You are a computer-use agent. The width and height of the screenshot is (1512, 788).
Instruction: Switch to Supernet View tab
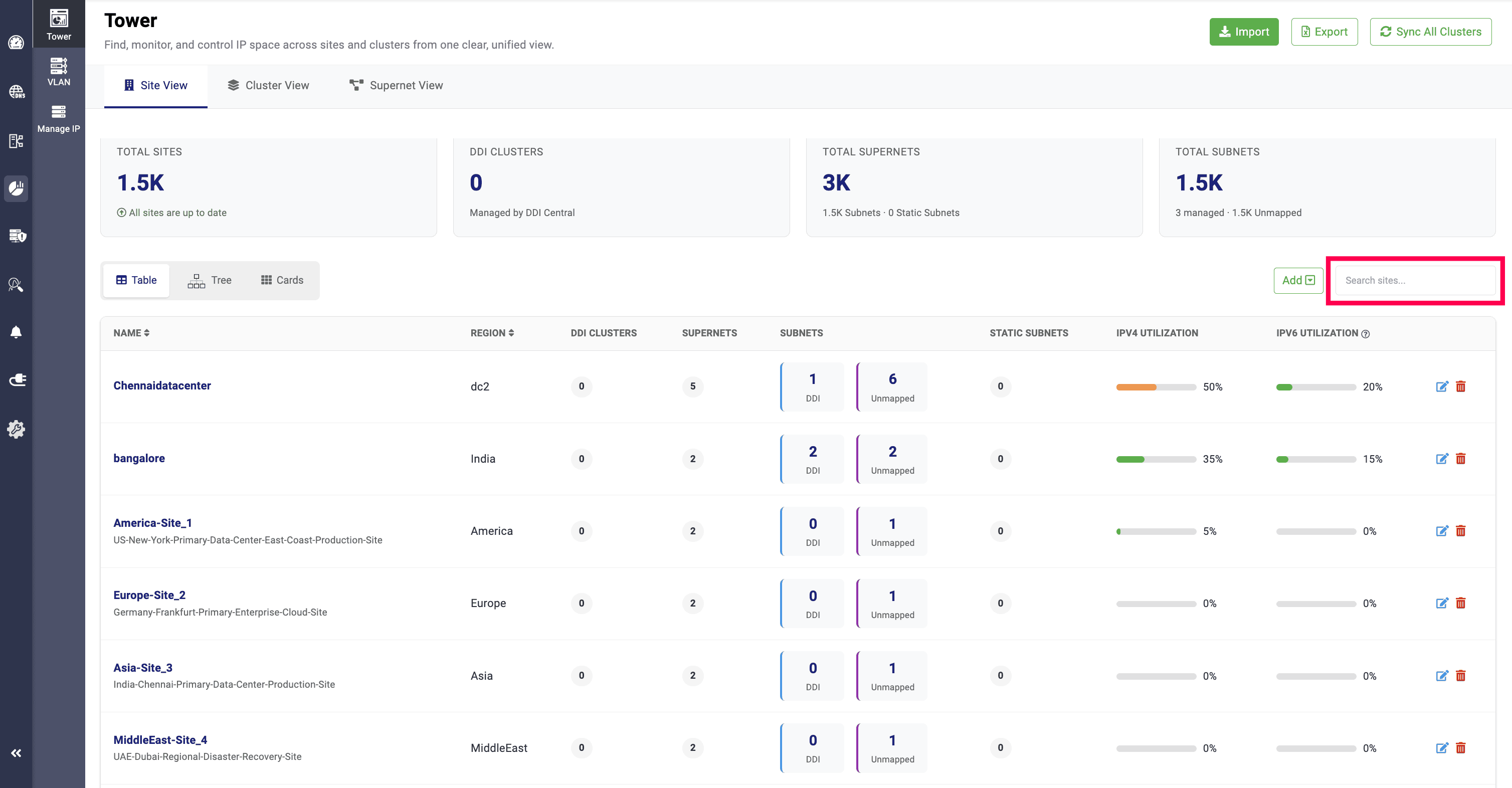tap(396, 86)
